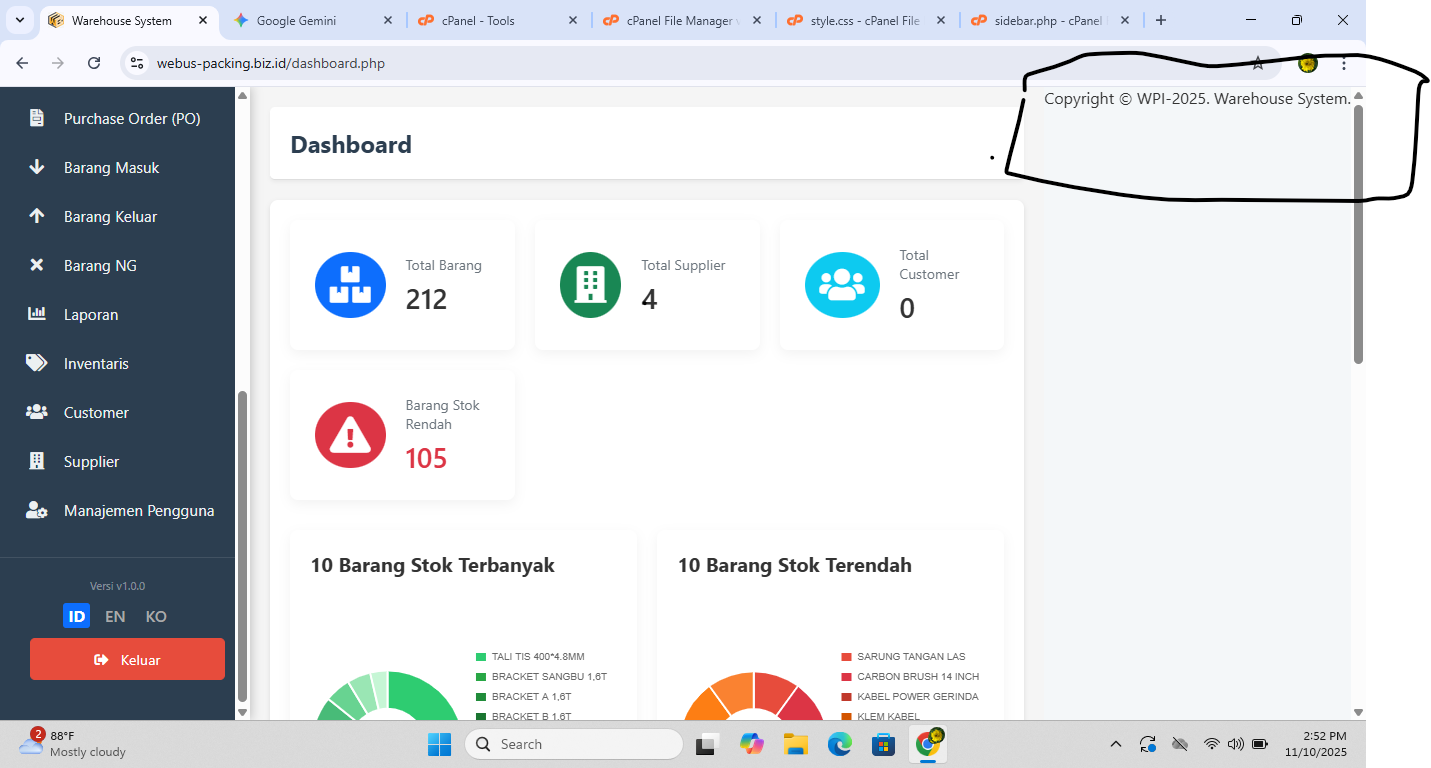
Task: Toggle TALI TIS 400*4.8MM legend swatch
Action: [481, 657]
